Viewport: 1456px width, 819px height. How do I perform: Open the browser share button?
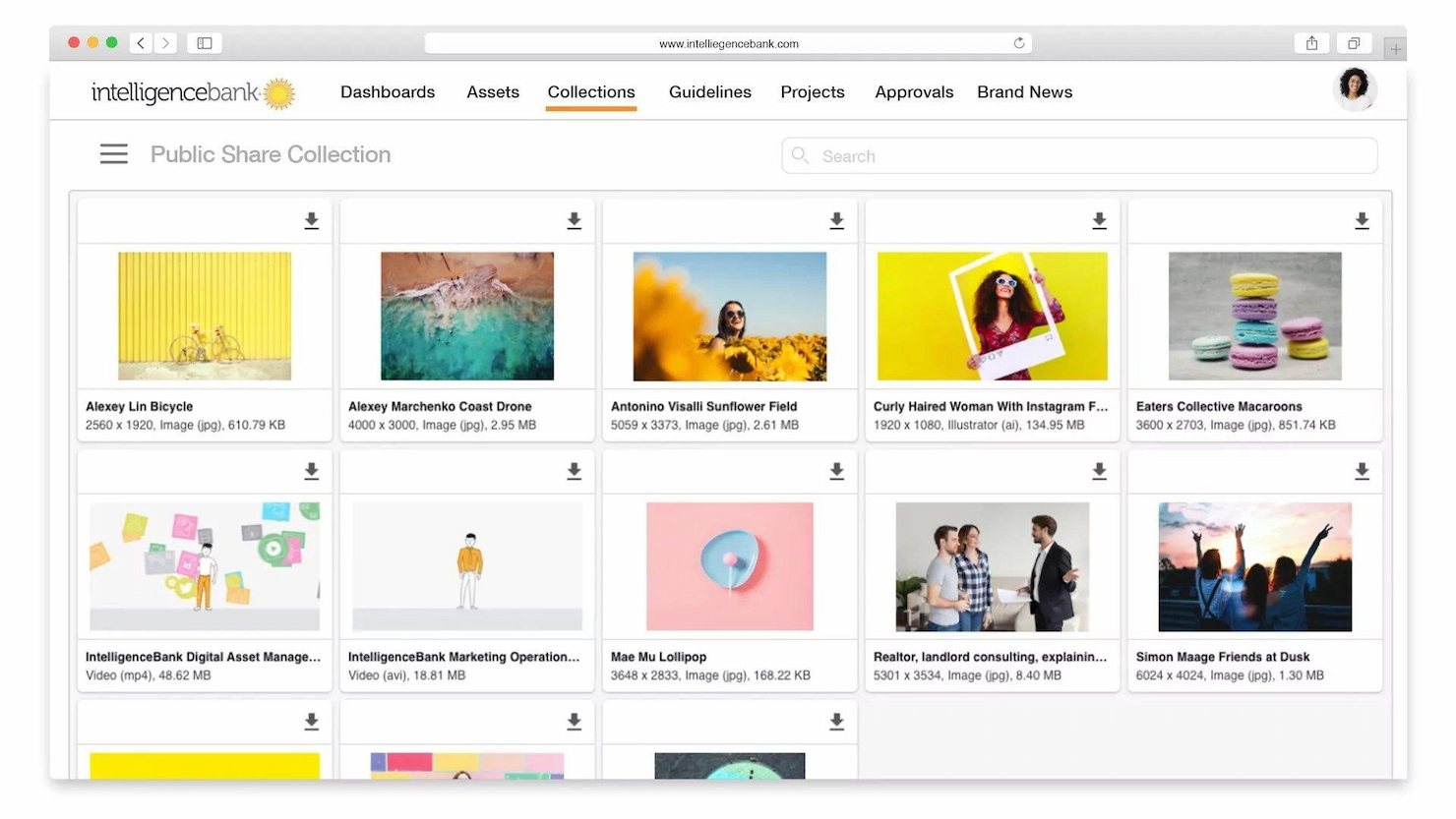pyautogui.click(x=1311, y=43)
